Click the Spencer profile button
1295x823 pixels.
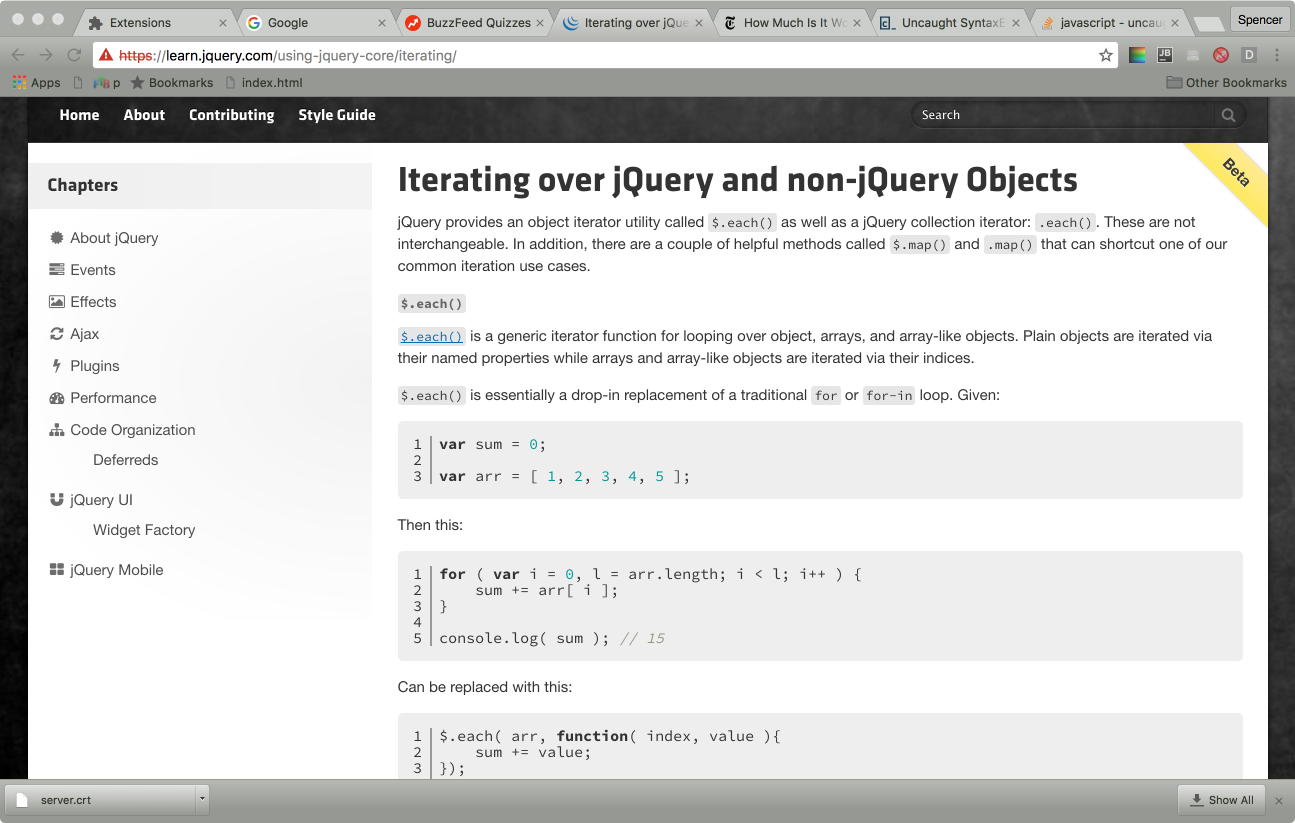click(1259, 19)
